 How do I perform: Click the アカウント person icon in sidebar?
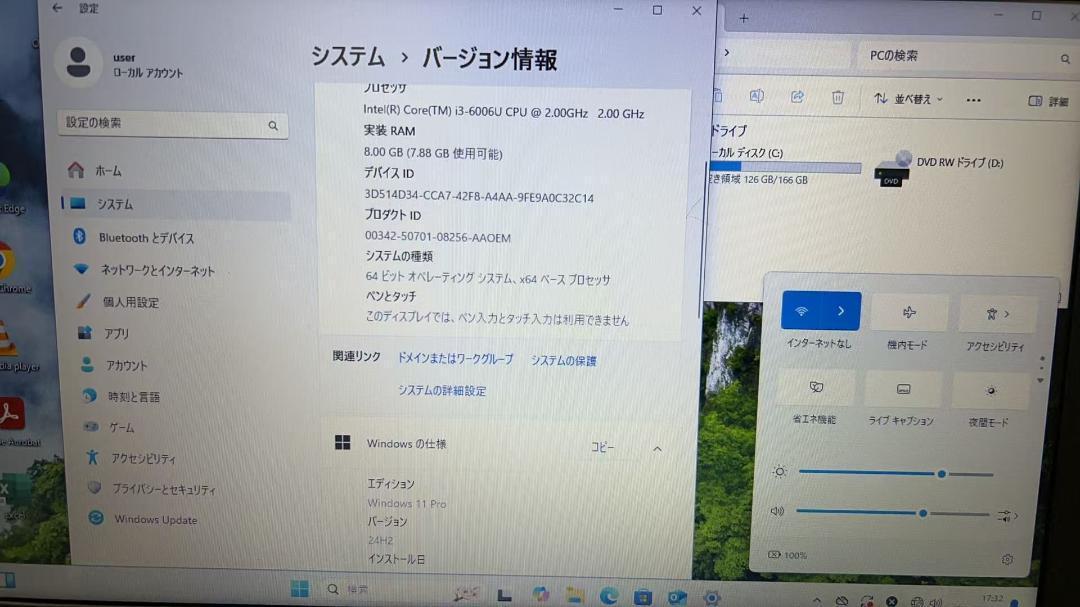click(x=87, y=364)
